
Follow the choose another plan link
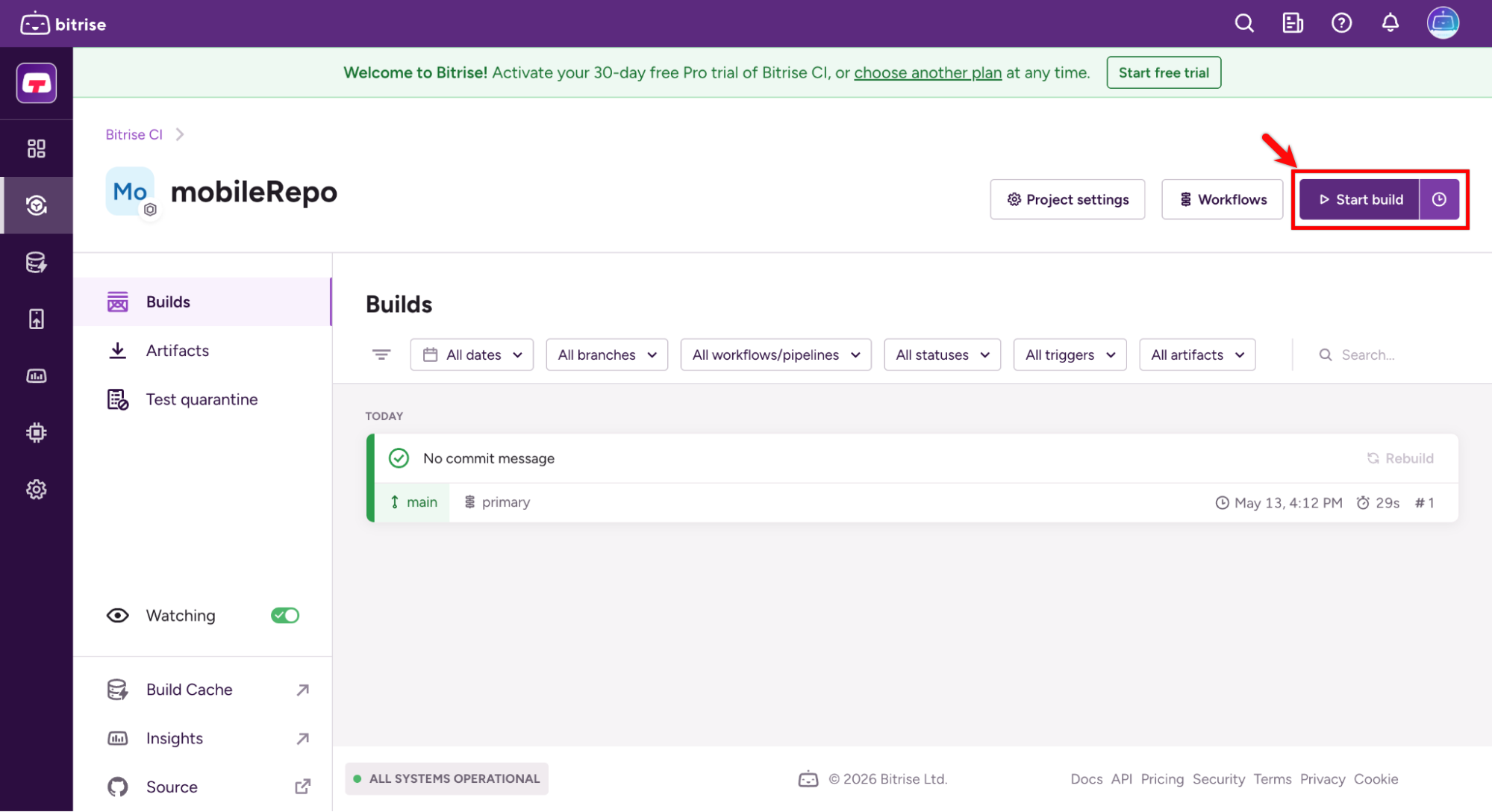point(928,72)
